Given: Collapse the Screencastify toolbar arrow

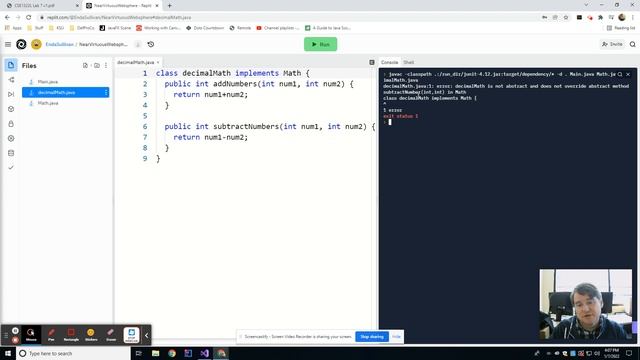Looking at the screenshot, I should click(x=147, y=336).
